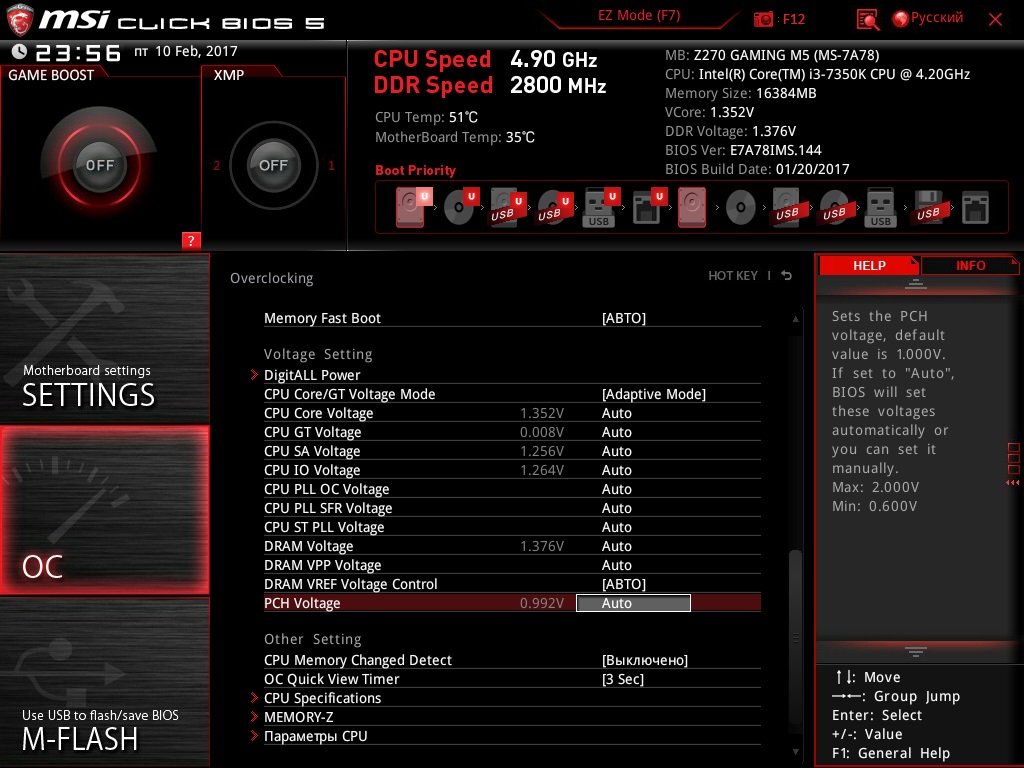The width and height of the screenshot is (1024, 768).
Task: Choose the legacy USB key boot icon
Action: point(881,207)
